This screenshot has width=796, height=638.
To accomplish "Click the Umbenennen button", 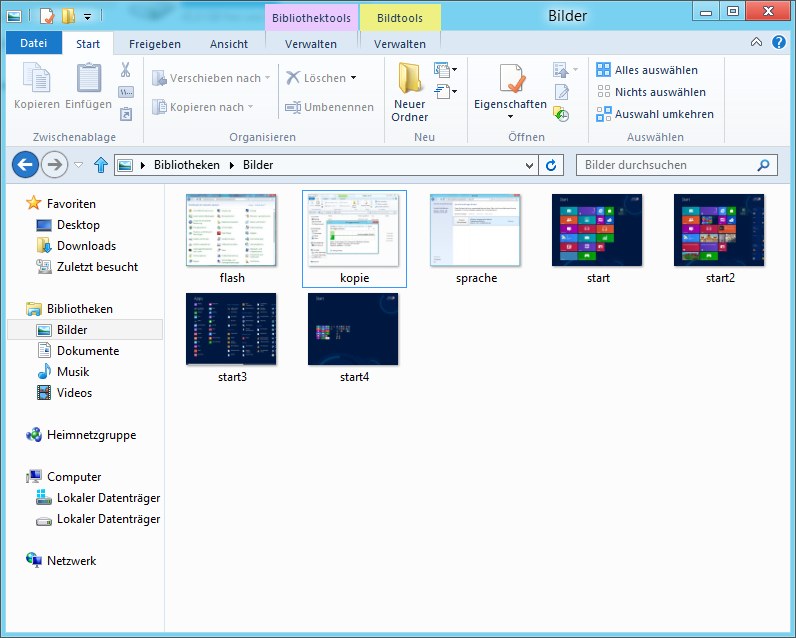I will tap(329, 107).
